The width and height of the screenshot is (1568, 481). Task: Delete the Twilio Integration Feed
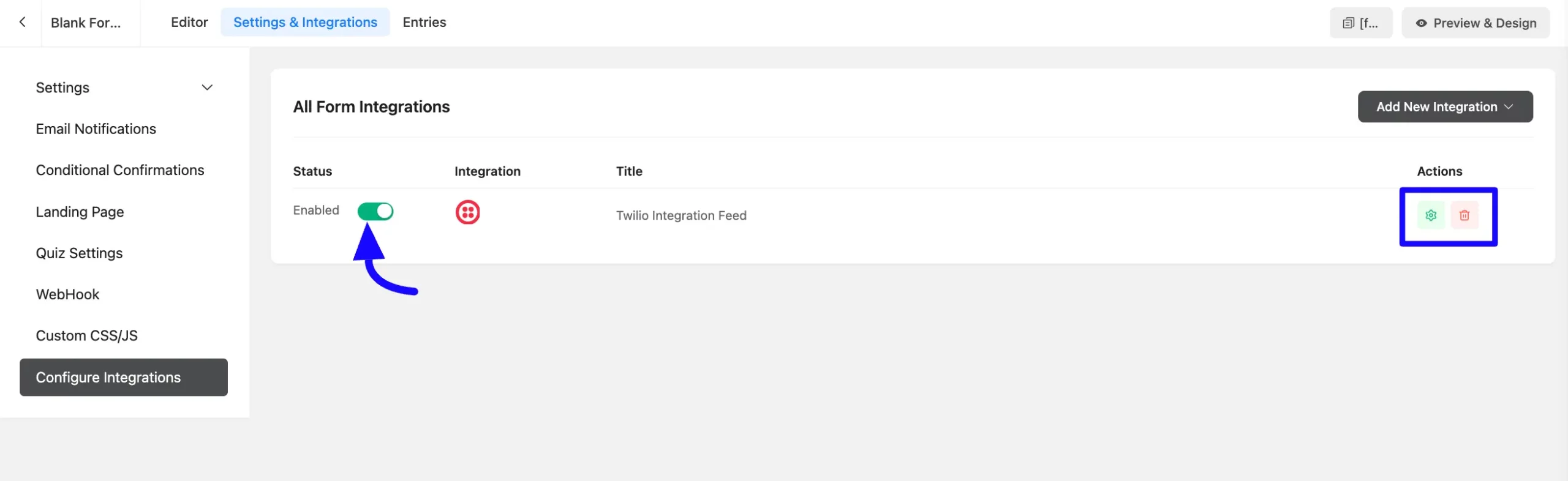(1465, 215)
